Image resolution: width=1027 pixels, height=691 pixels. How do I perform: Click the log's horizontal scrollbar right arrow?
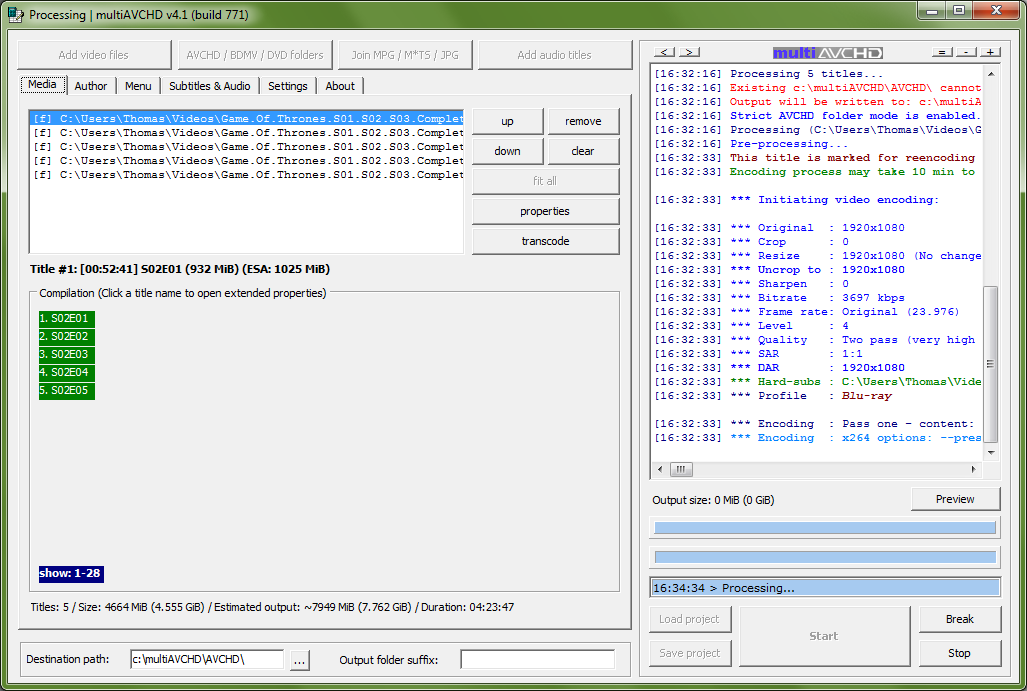pyautogui.click(x=975, y=469)
